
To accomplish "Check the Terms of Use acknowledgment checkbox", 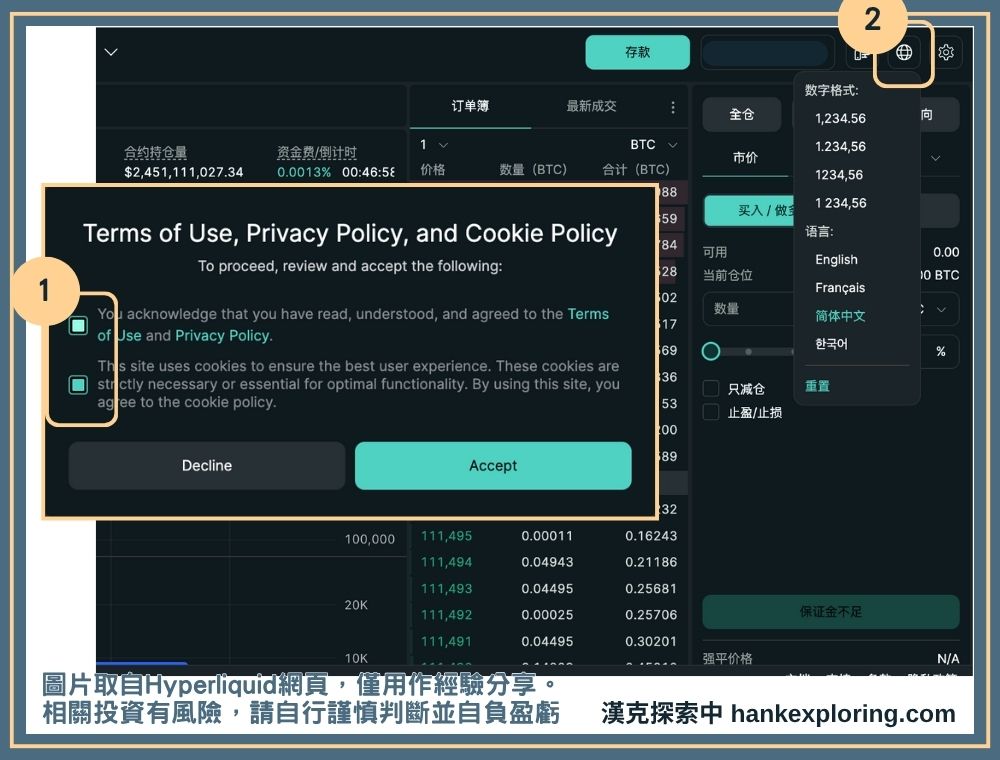I will pos(78,325).
